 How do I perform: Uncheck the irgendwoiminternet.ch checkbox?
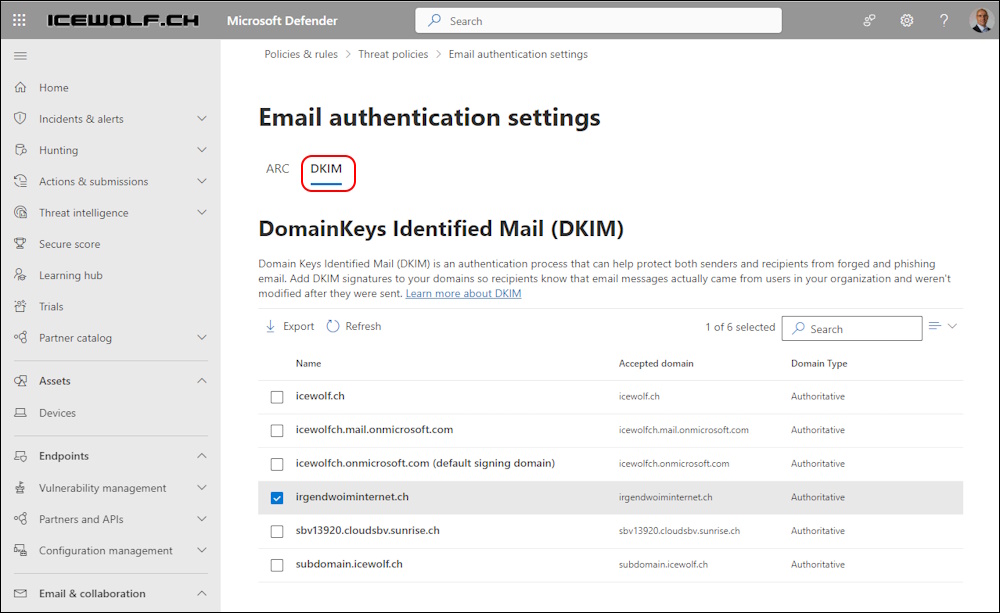277,498
